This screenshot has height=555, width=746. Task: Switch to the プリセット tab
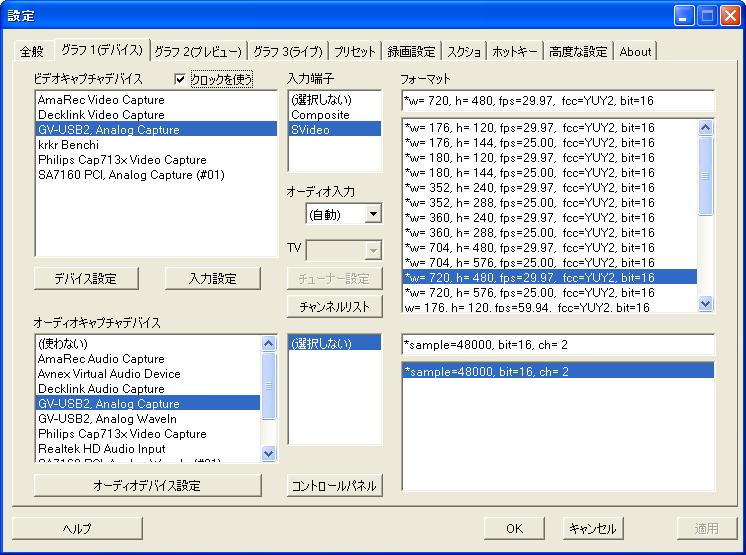click(x=354, y=51)
